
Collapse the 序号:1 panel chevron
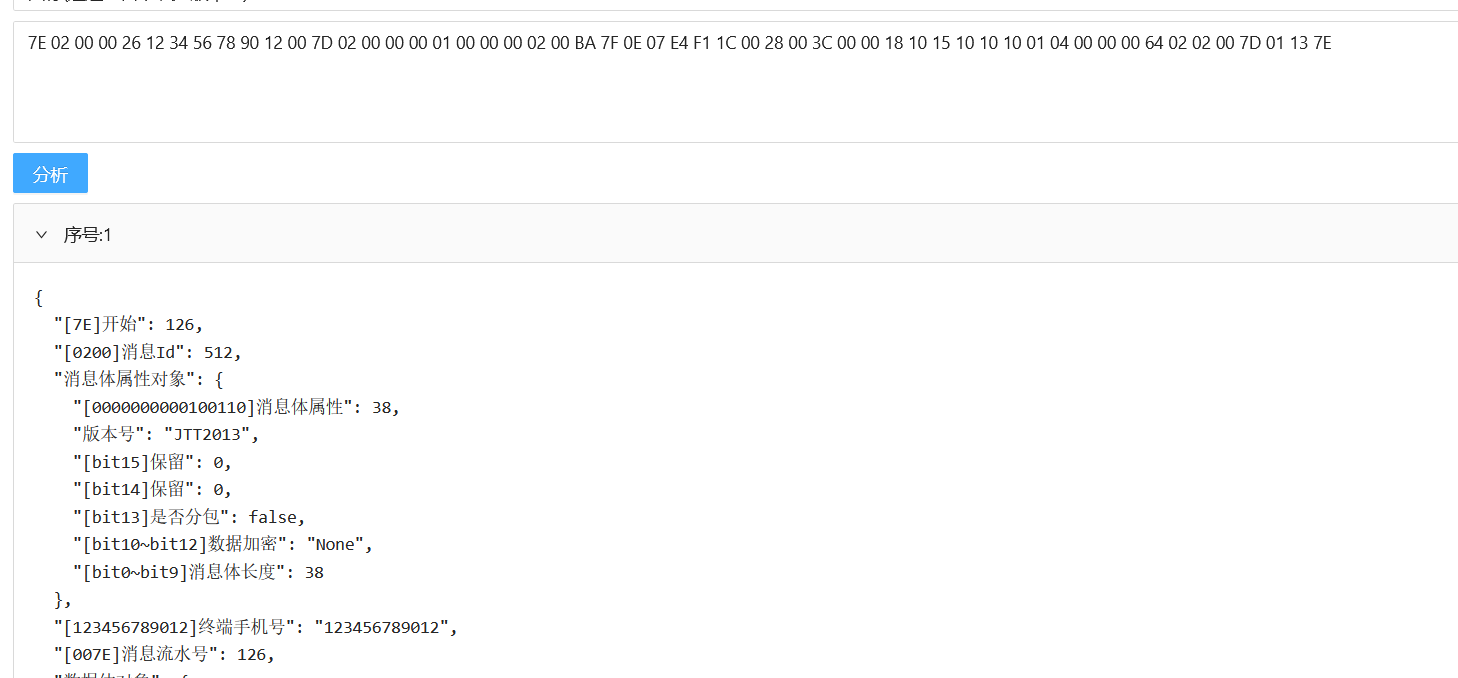coord(41,234)
